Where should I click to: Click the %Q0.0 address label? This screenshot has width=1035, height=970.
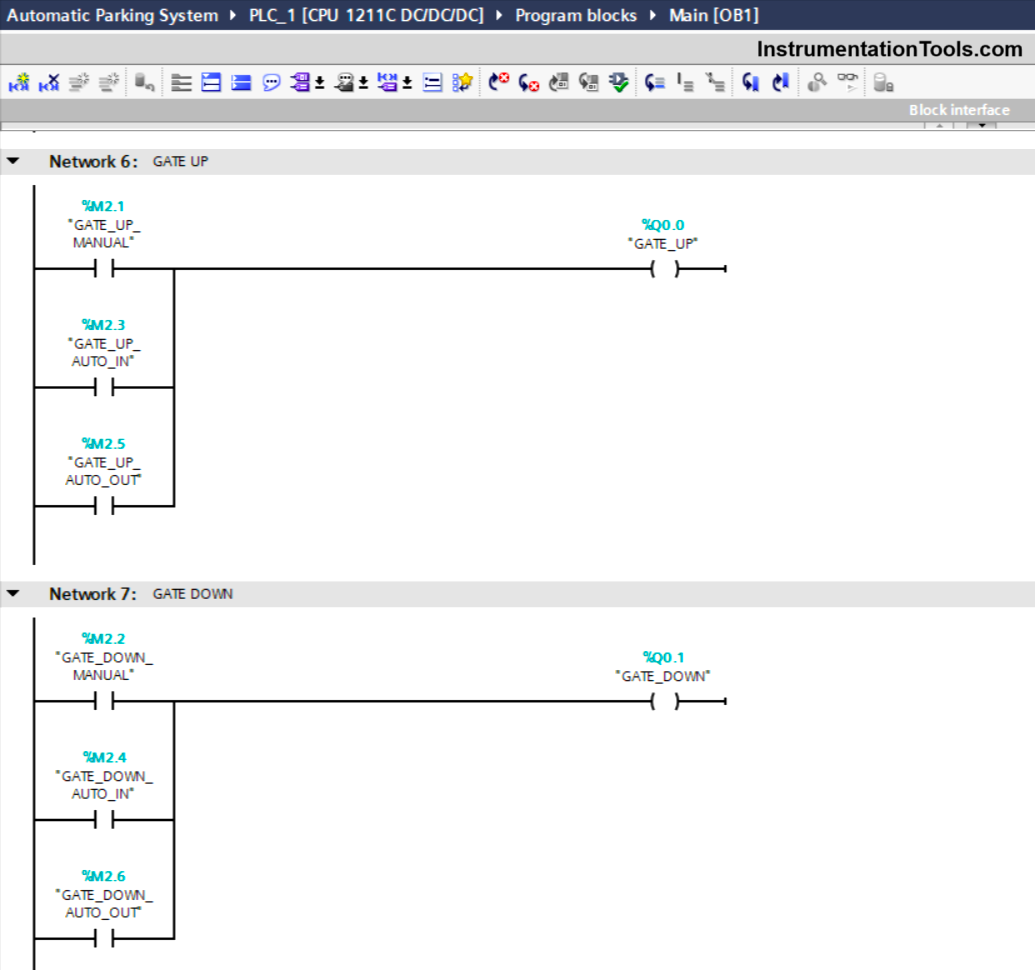tap(663, 225)
